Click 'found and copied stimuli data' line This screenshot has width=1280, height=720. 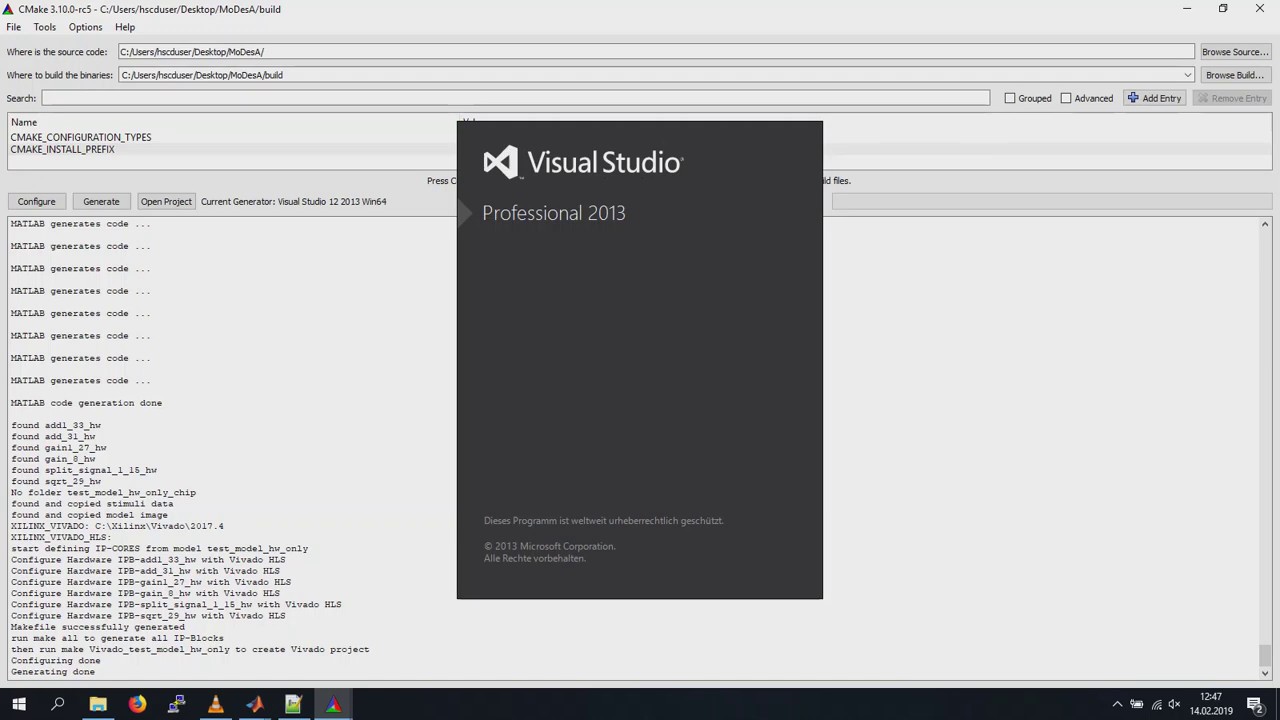pyautogui.click(x=92, y=504)
